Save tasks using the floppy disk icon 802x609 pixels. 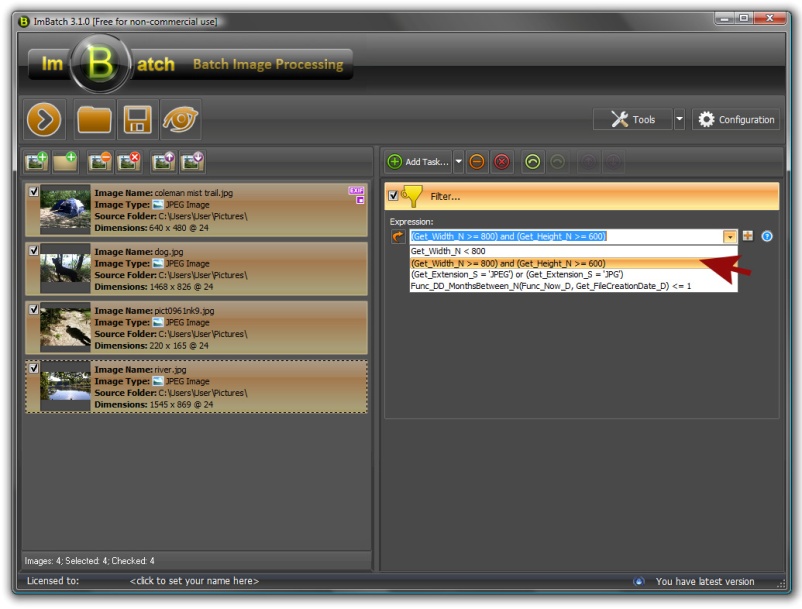point(137,120)
